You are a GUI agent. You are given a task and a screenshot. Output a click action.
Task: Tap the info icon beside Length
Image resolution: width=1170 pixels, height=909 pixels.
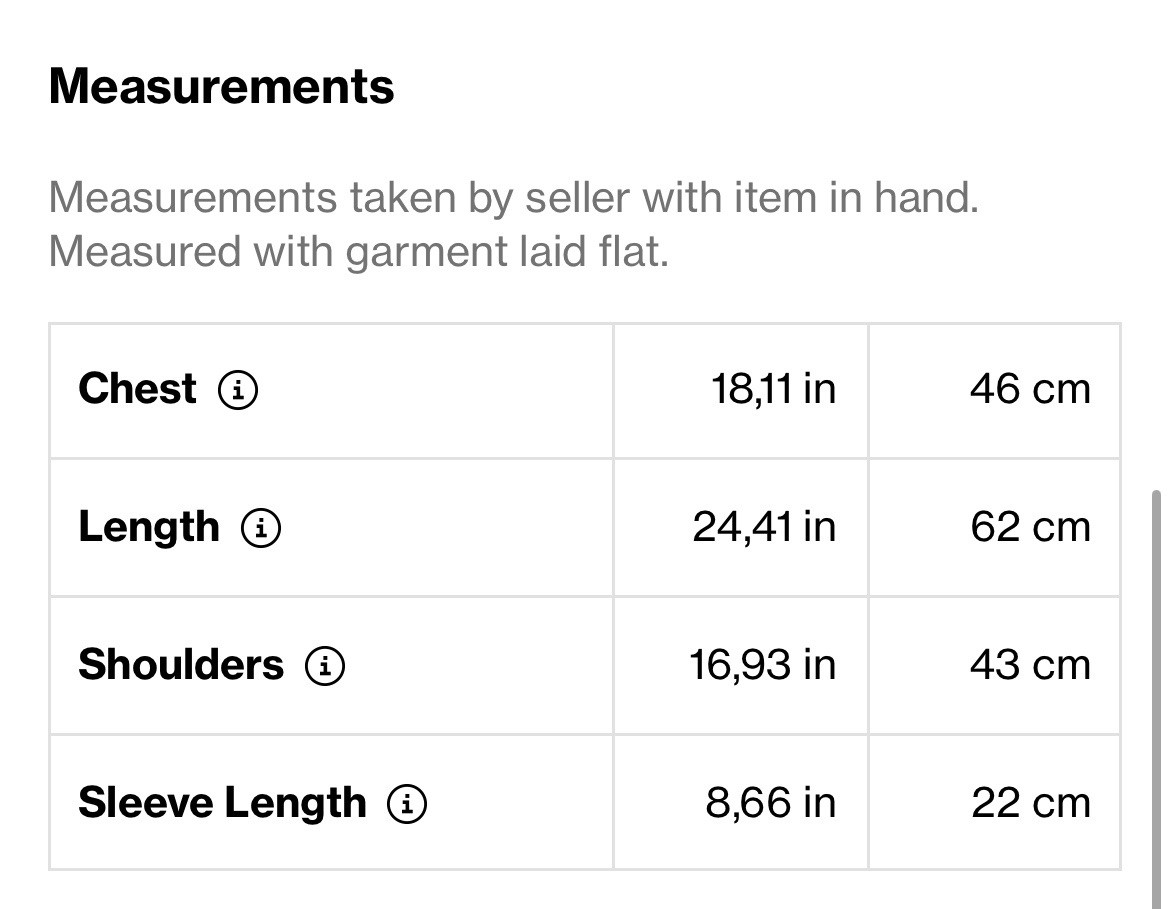[261, 528]
